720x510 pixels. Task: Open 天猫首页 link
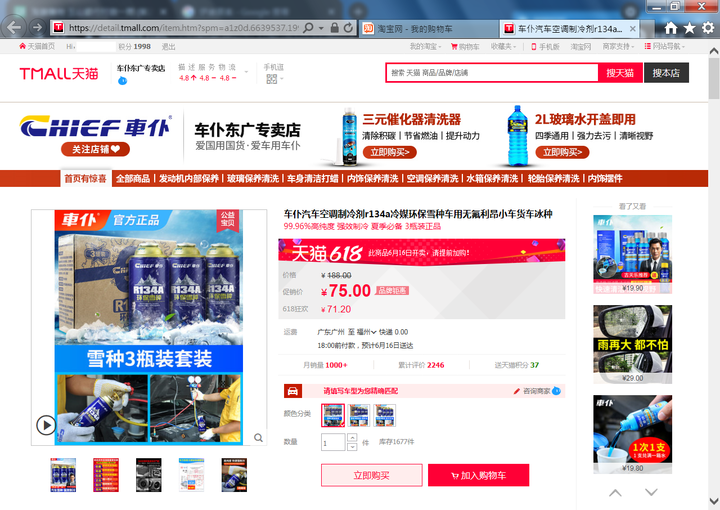pos(37,46)
